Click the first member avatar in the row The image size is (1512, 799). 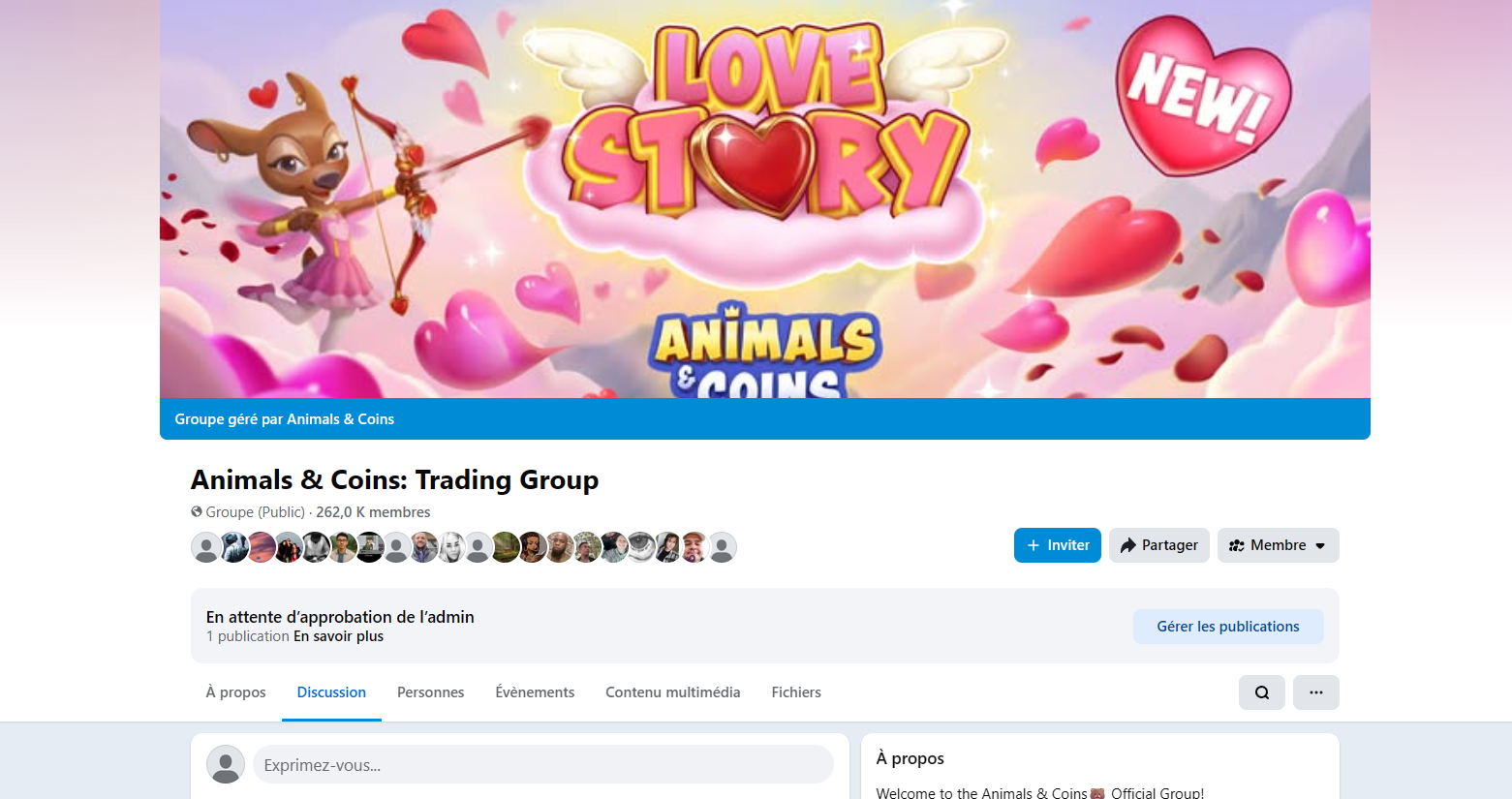(205, 547)
